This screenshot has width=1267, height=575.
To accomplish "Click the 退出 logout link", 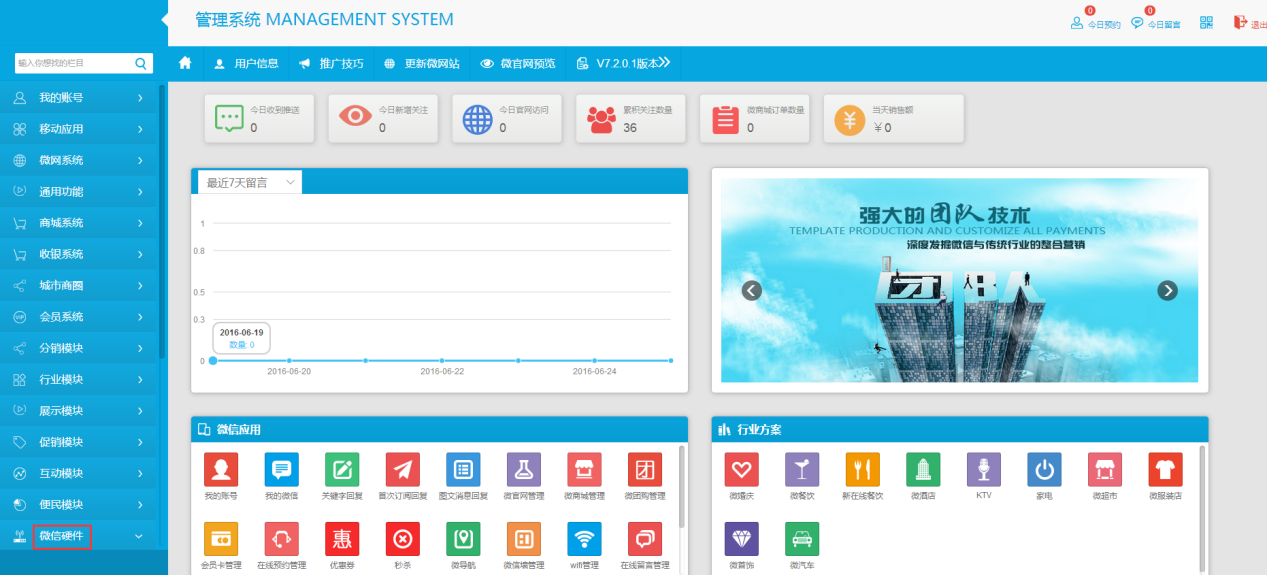I will pyautogui.click(x=1249, y=23).
